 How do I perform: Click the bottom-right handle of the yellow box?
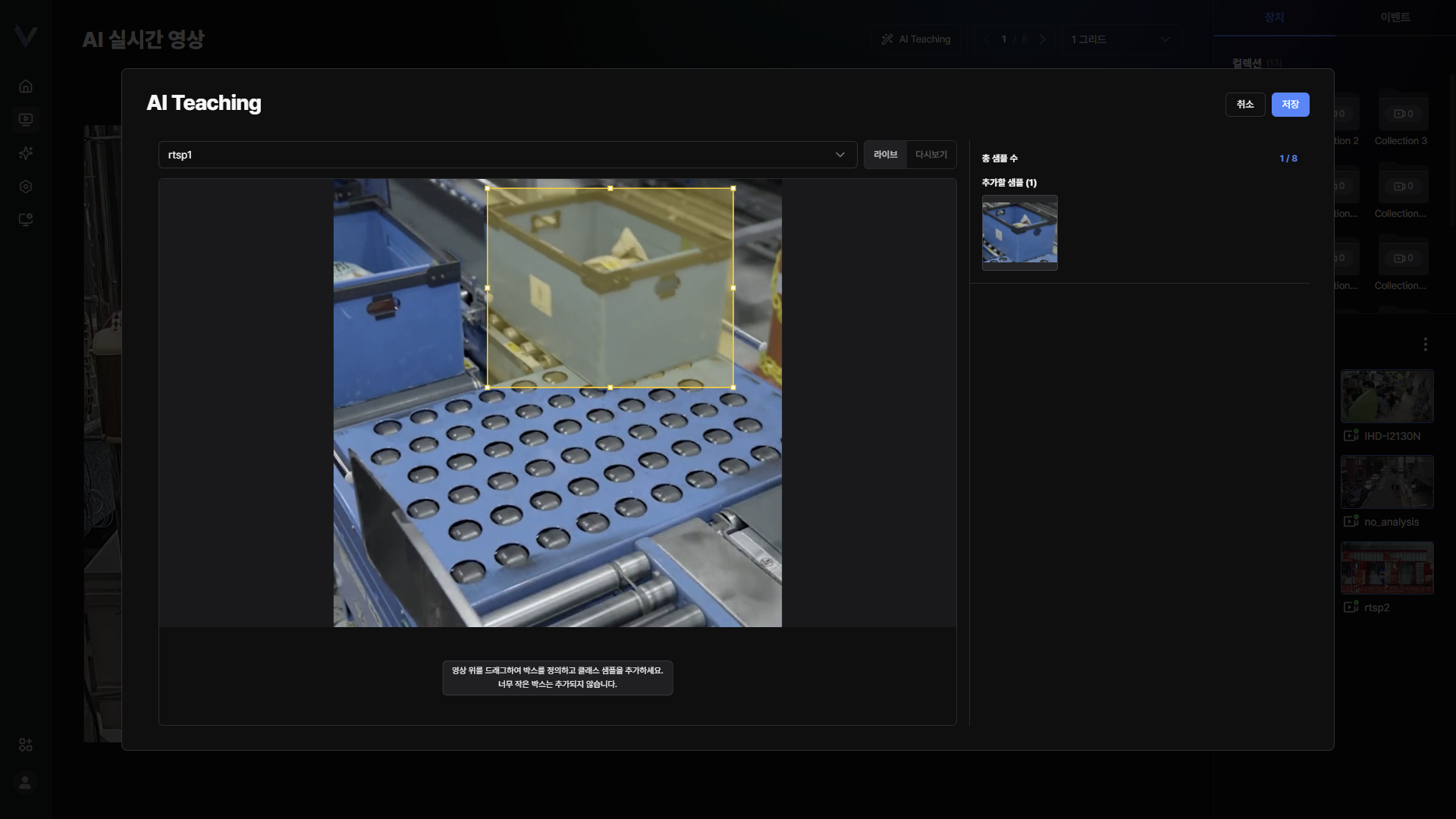(733, 388)
